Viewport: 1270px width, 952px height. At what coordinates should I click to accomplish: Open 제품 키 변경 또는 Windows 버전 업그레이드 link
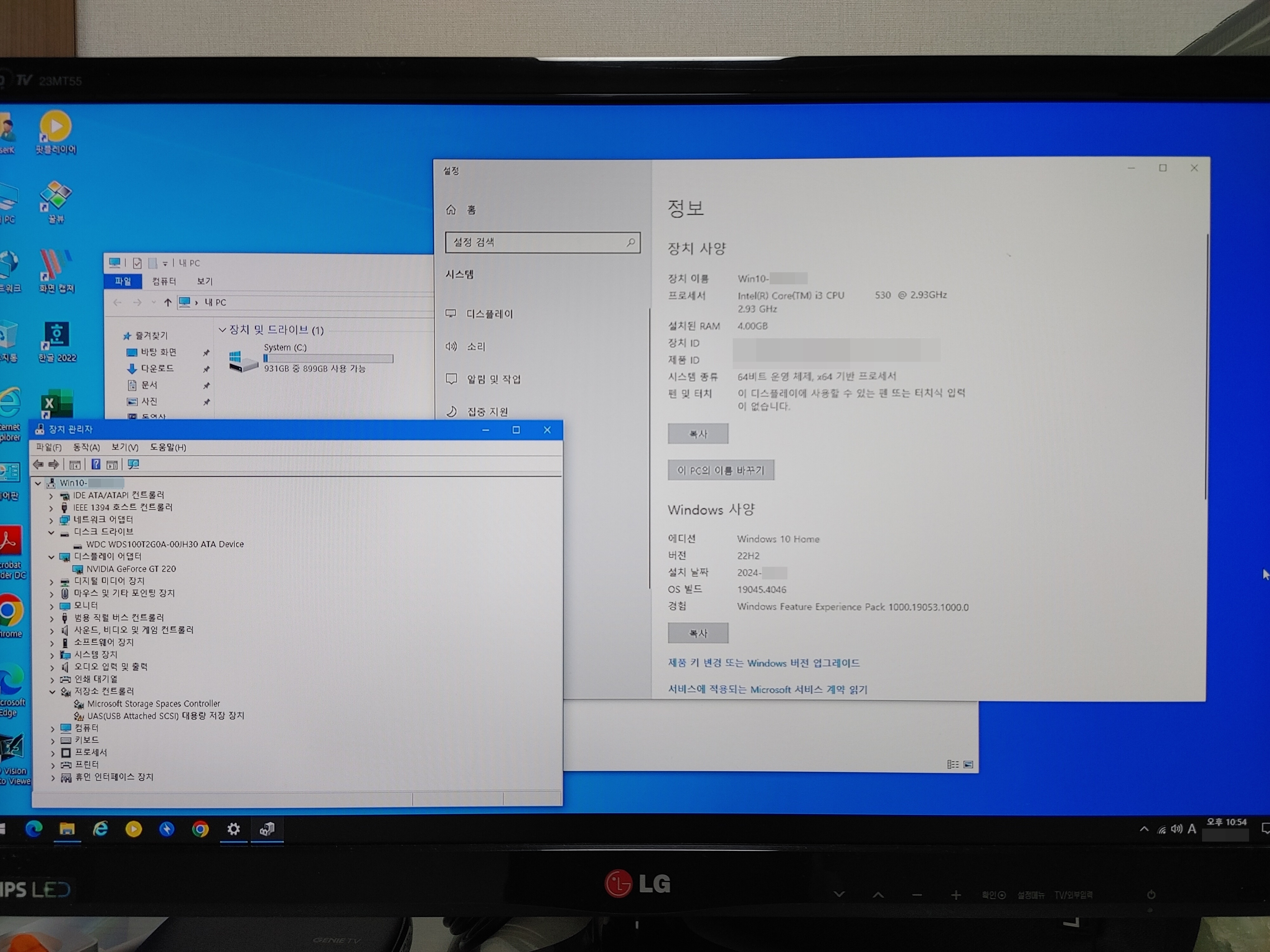(764, 663)
